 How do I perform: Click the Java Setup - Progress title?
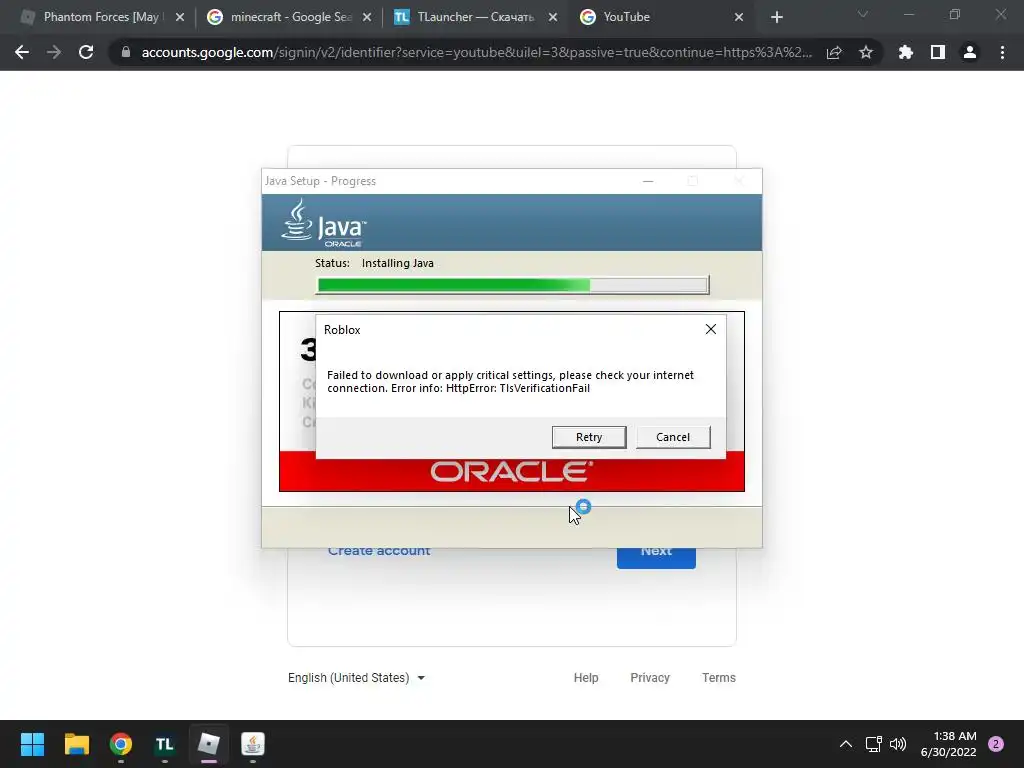click(320, 181)
